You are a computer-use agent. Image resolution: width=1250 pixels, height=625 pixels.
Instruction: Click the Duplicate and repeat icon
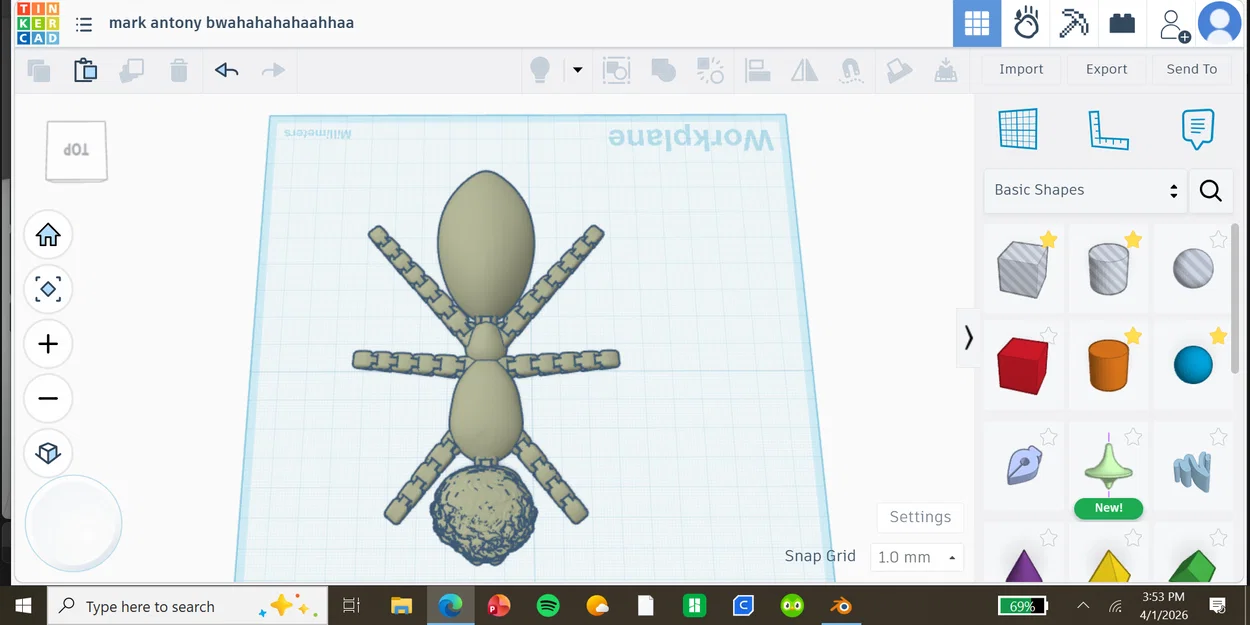point(132,70)
